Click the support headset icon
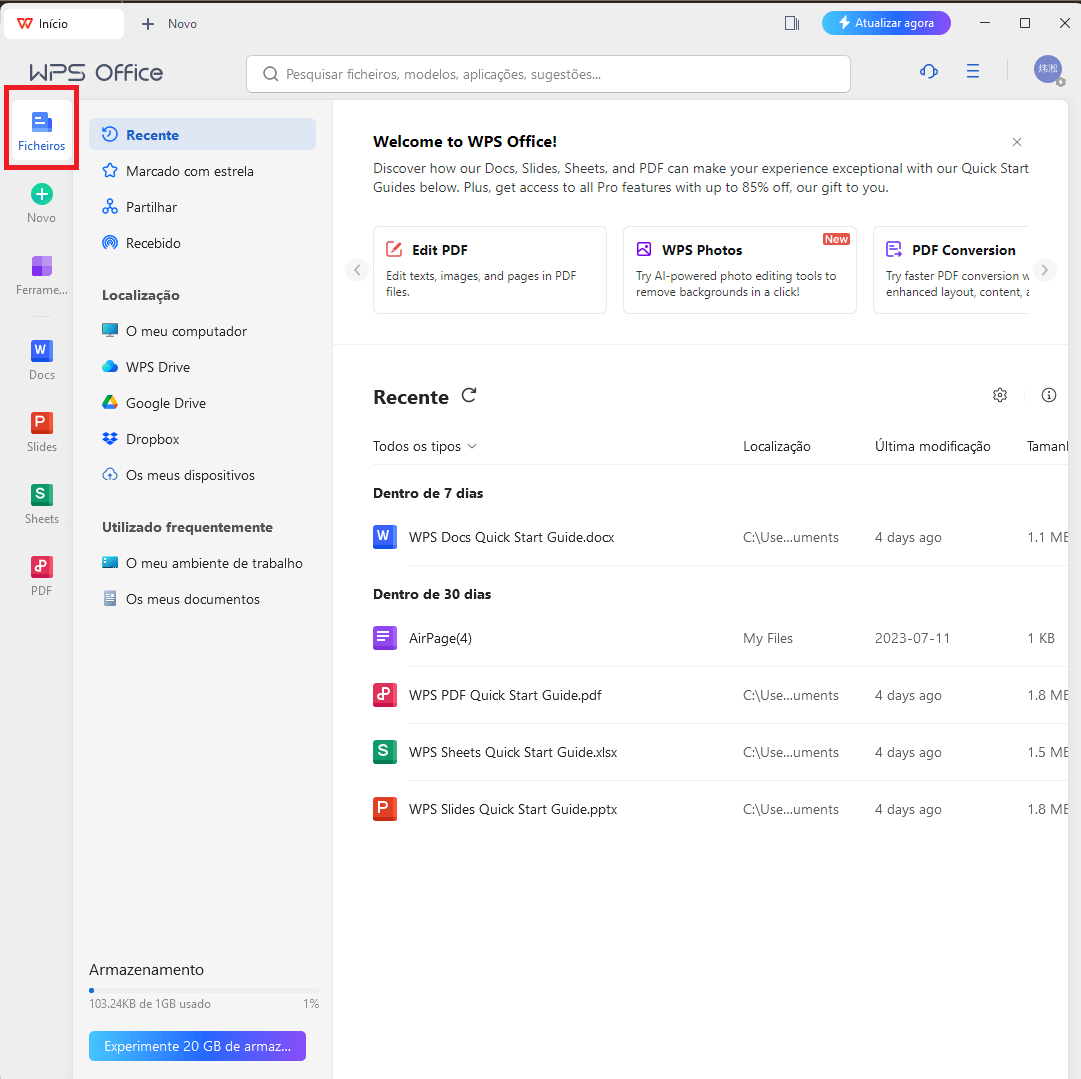1081x1079 pixels. click(929, 71)
